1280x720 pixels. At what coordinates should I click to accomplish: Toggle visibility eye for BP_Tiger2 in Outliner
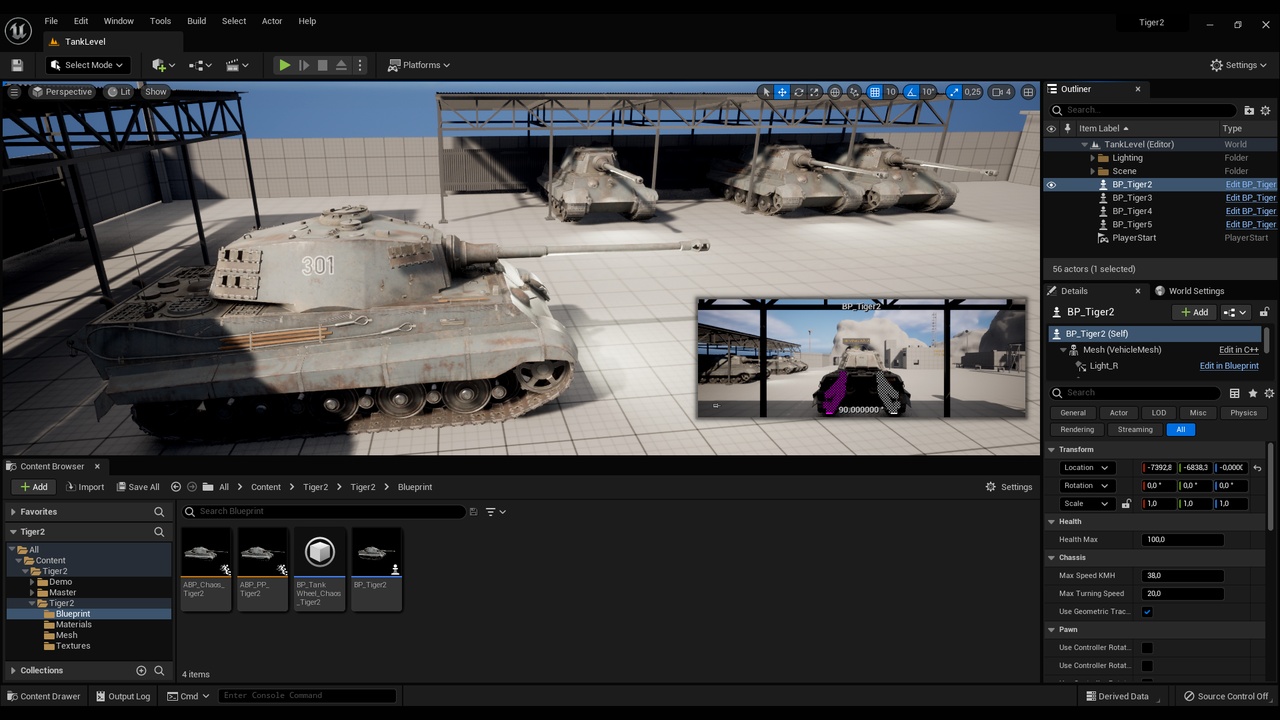pyautogui.click(x=1051, y=185)
